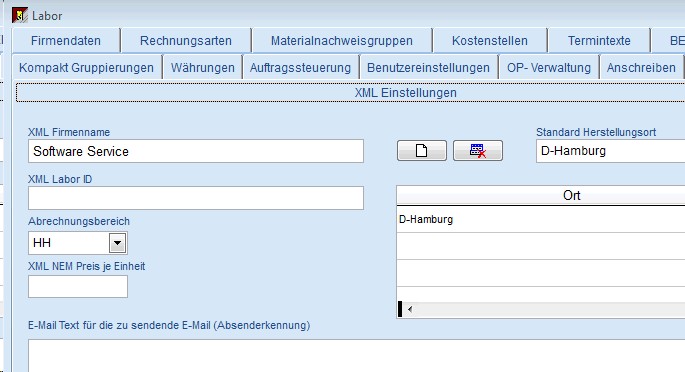Go to the Kostenstellen tab
The width and height of the screenshot is (685, 372).
490,41
